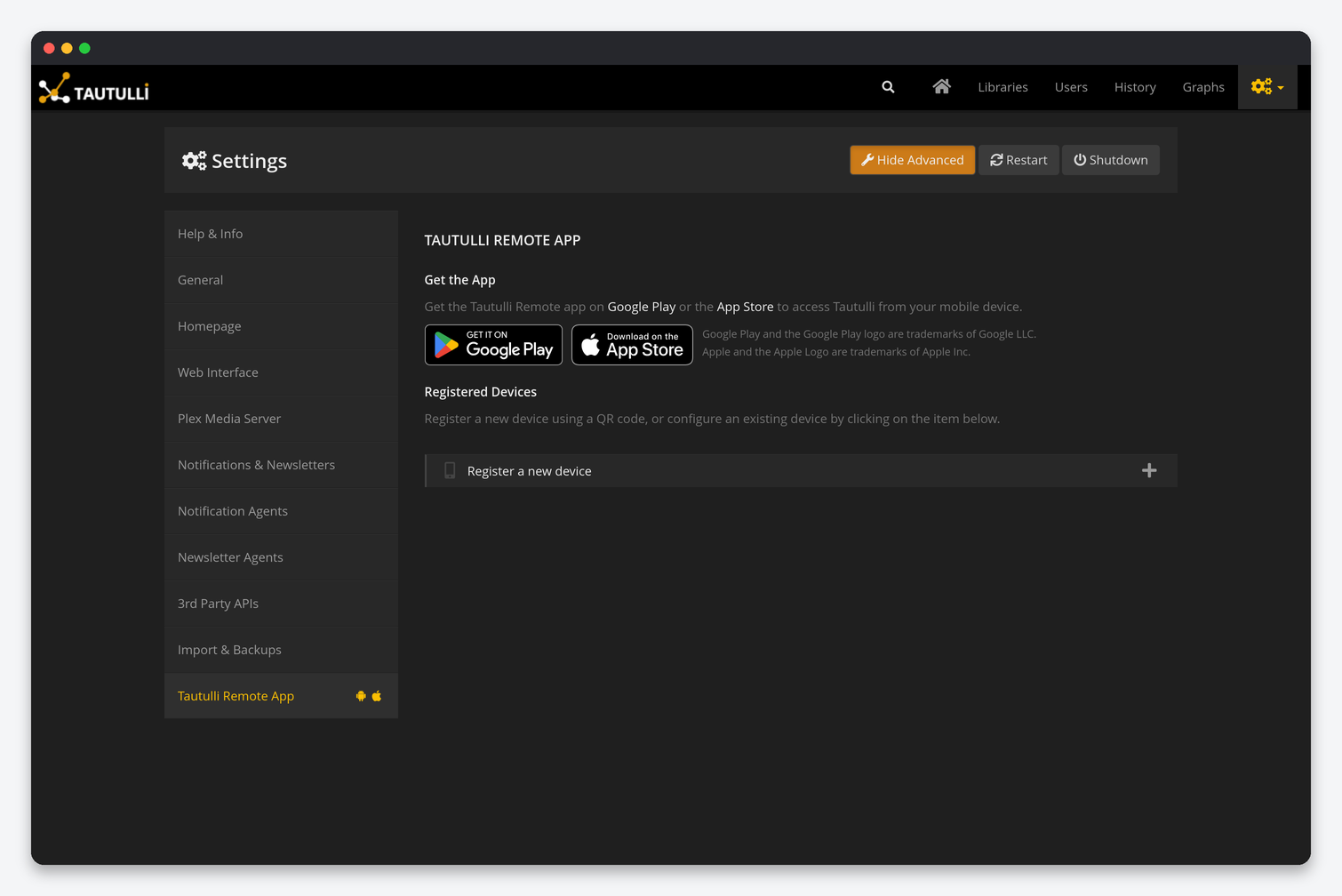Click the Shutdown button
Viewport: 1342px width, 896px height.
[1111, 160]
